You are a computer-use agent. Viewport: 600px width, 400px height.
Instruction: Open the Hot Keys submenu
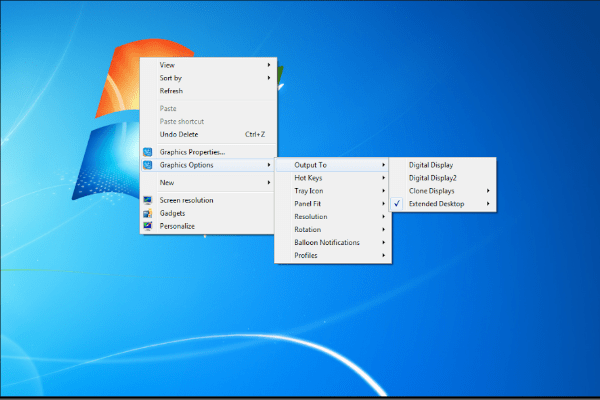(308, 178)
